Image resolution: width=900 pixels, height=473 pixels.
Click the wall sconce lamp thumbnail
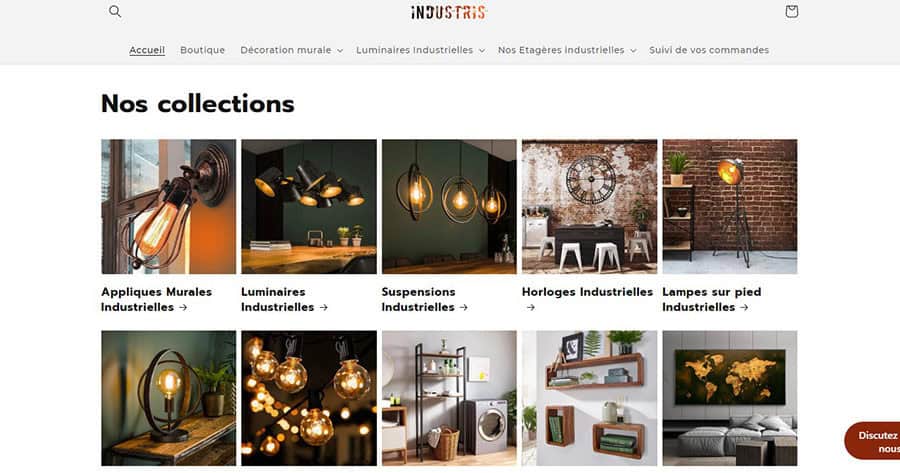(169, 207)
